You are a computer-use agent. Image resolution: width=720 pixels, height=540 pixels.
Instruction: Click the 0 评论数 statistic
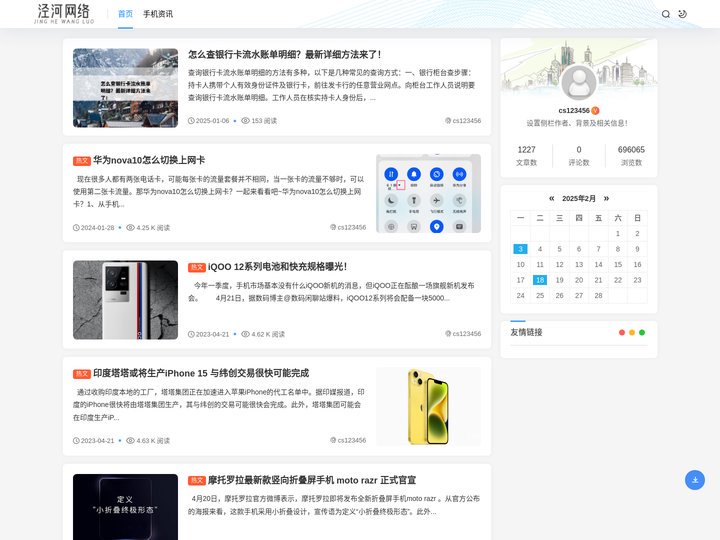(x=579, y=156)
